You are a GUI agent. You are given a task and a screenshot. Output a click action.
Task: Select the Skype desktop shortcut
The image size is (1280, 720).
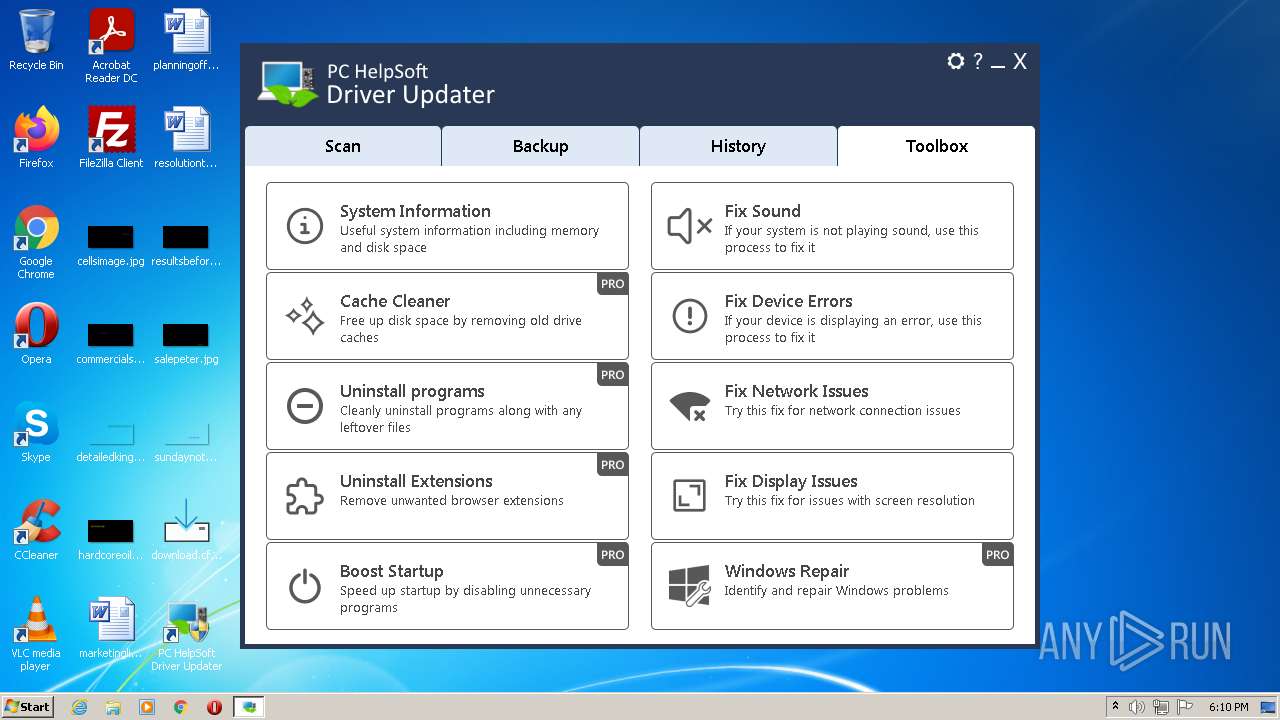[36, 432]
